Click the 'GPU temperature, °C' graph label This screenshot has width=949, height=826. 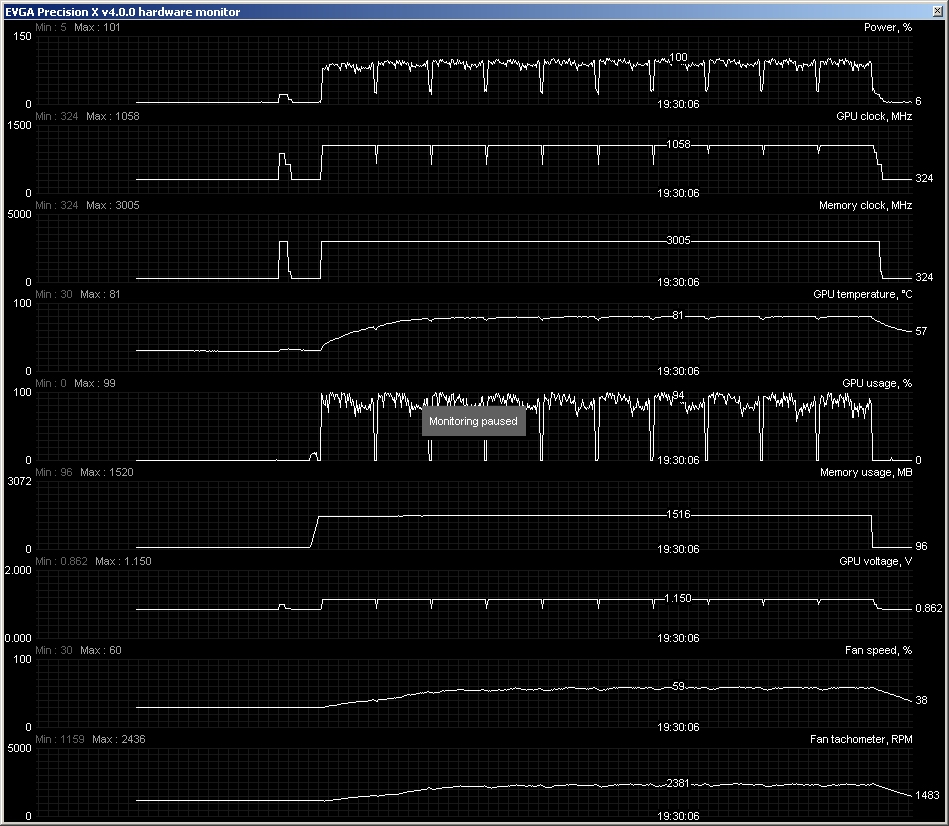[x=862, y=294]
